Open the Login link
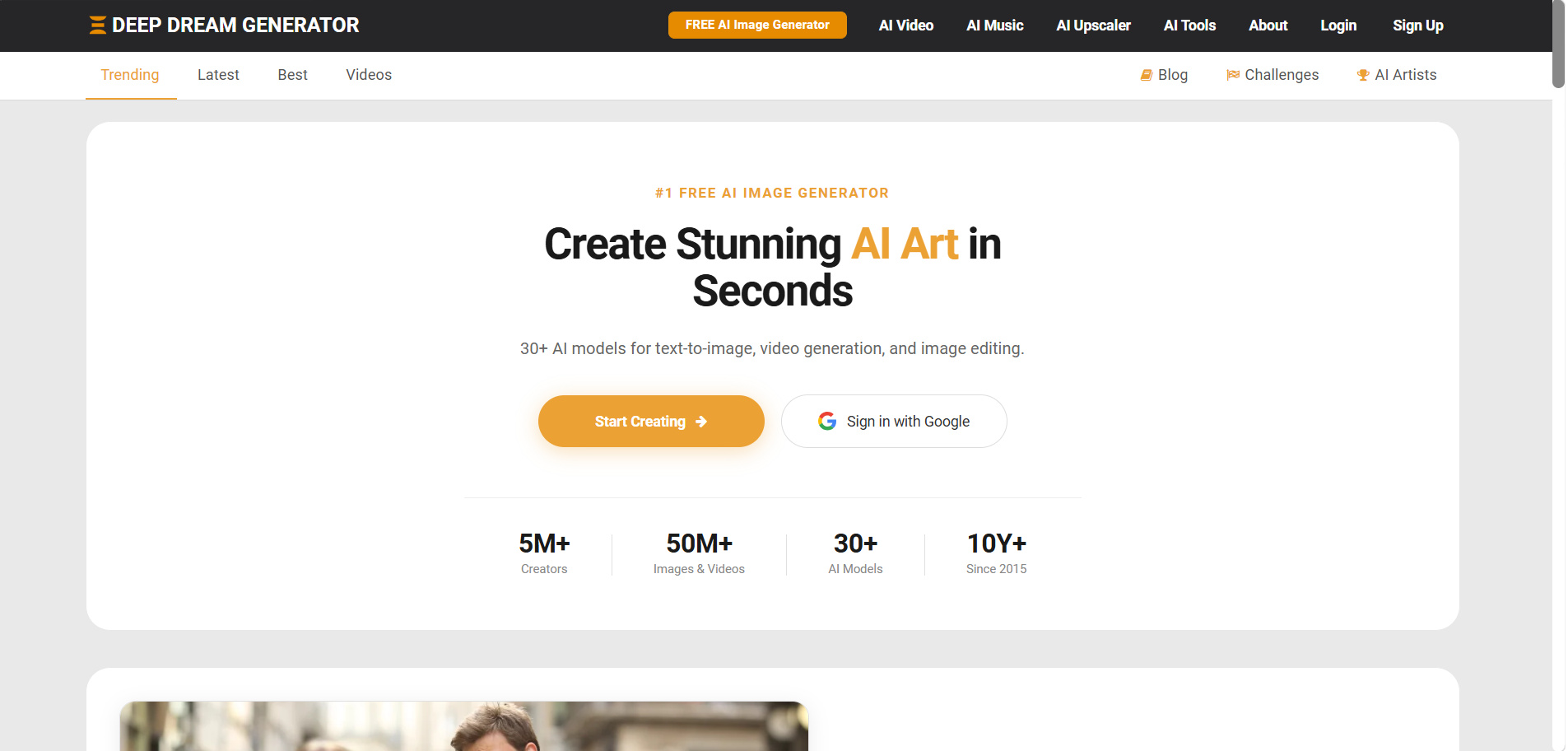Screen dimensions: 1568x751 click(x=1338, y=26)
